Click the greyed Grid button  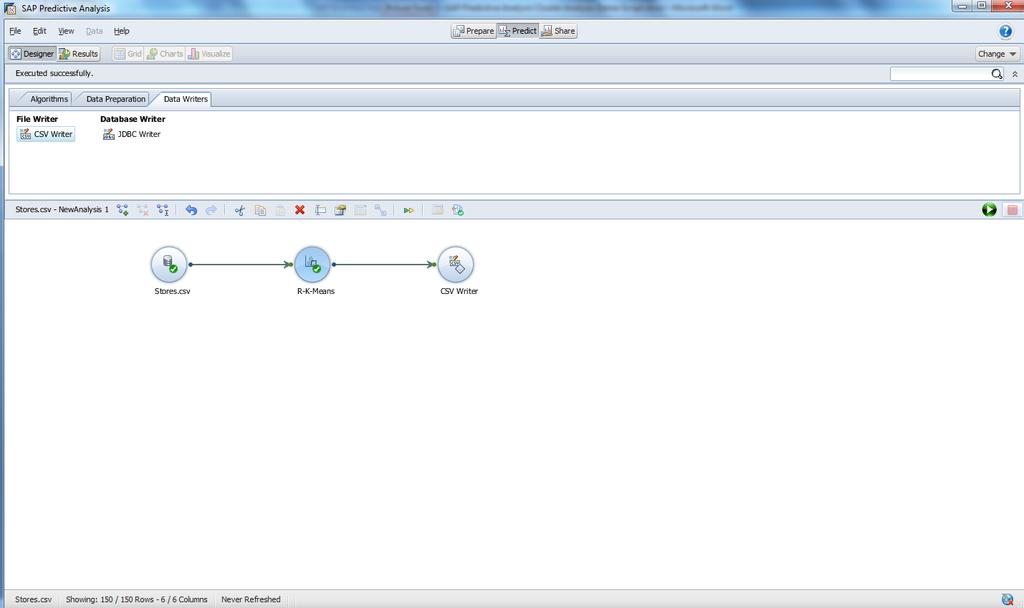(127, 54)
